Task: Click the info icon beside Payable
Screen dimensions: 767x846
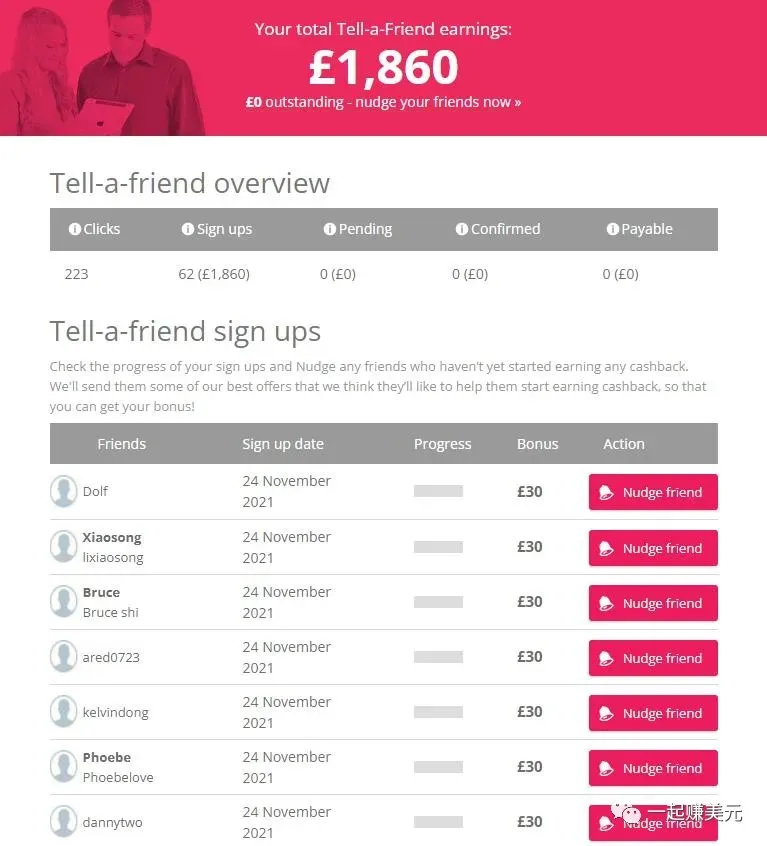Action: (613, 229)
